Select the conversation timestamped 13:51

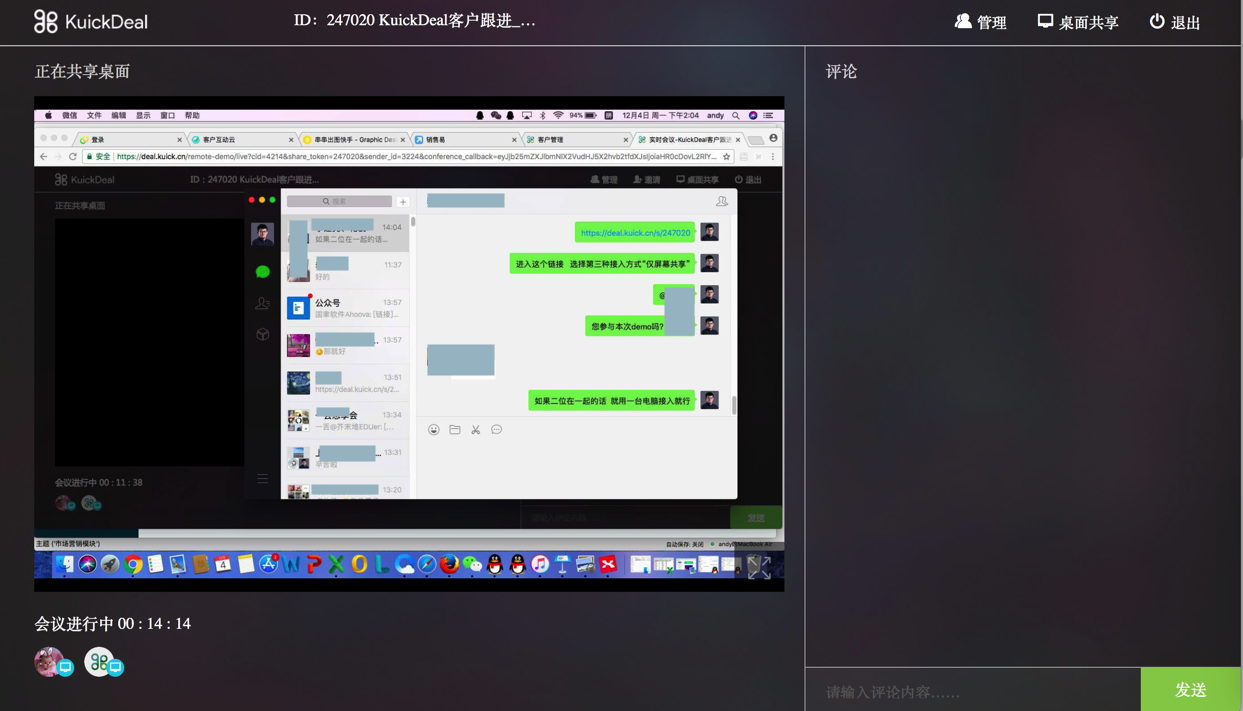click(346, 383)
